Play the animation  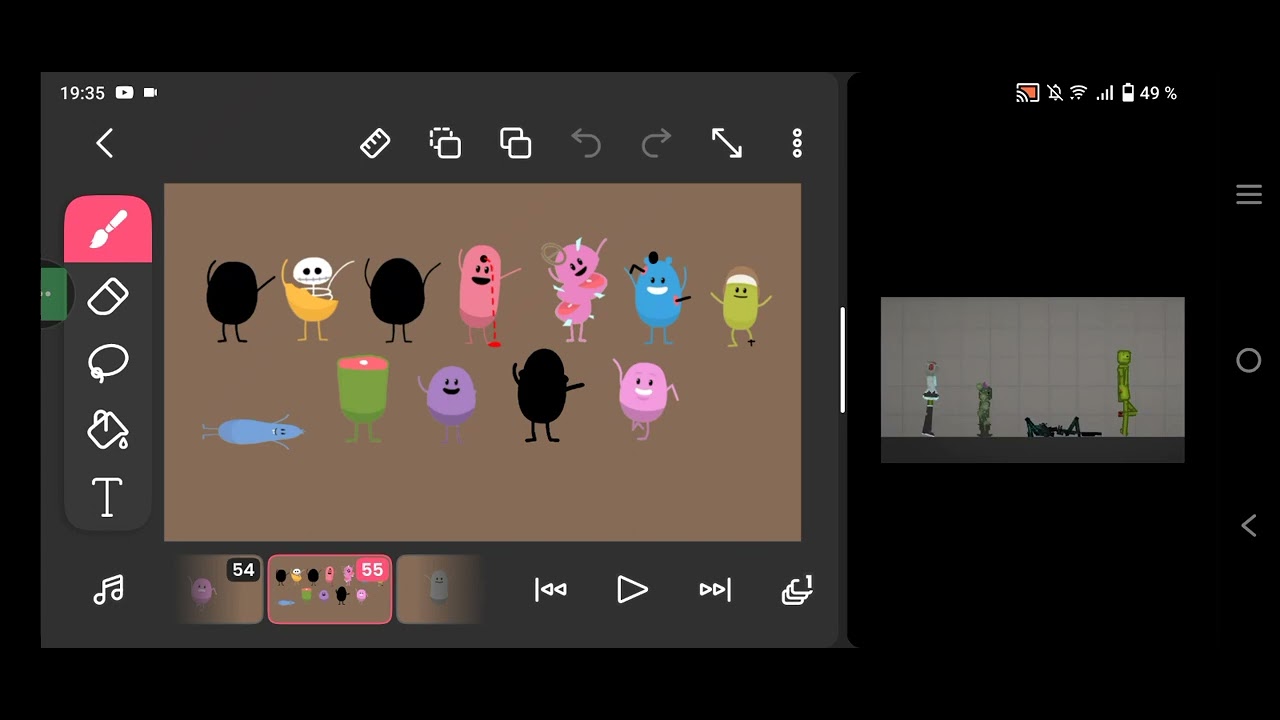(632, 590)
